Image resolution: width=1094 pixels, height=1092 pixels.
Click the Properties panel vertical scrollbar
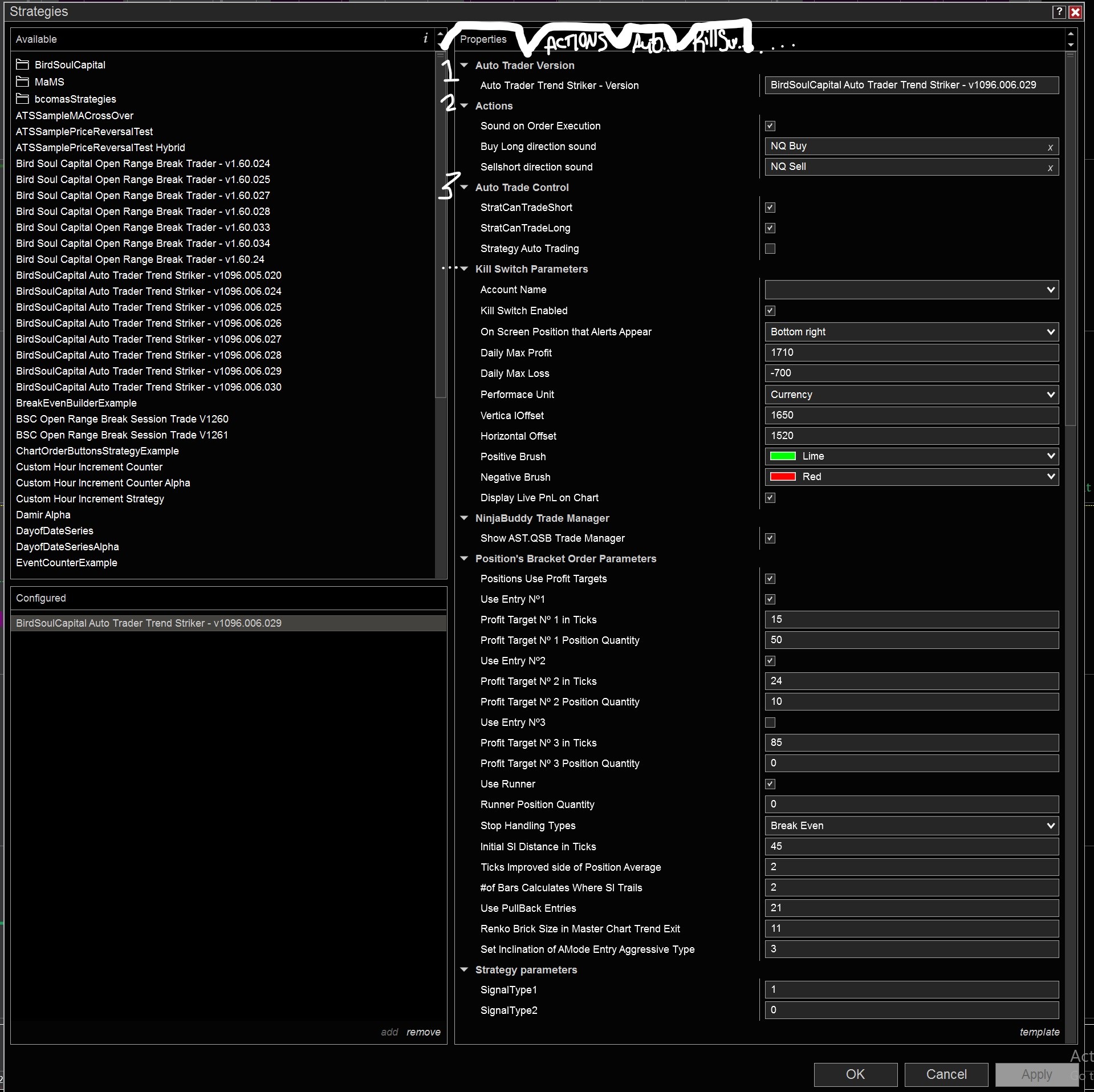[1071, 239]
